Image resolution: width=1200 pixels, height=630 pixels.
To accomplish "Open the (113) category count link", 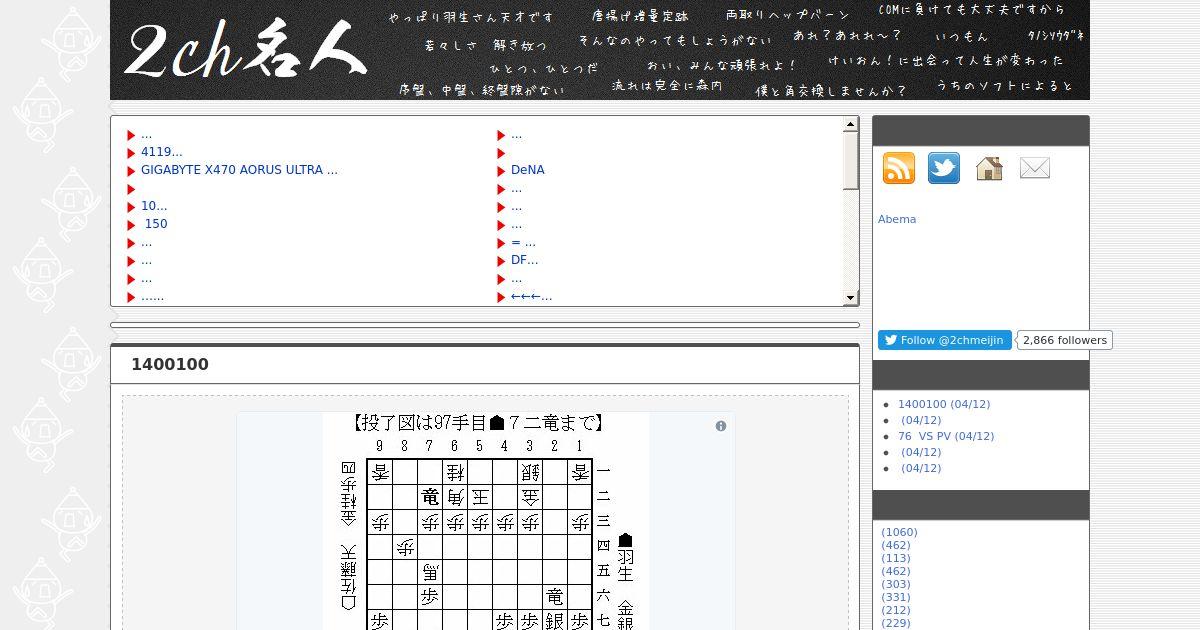I will pos(896,558).
